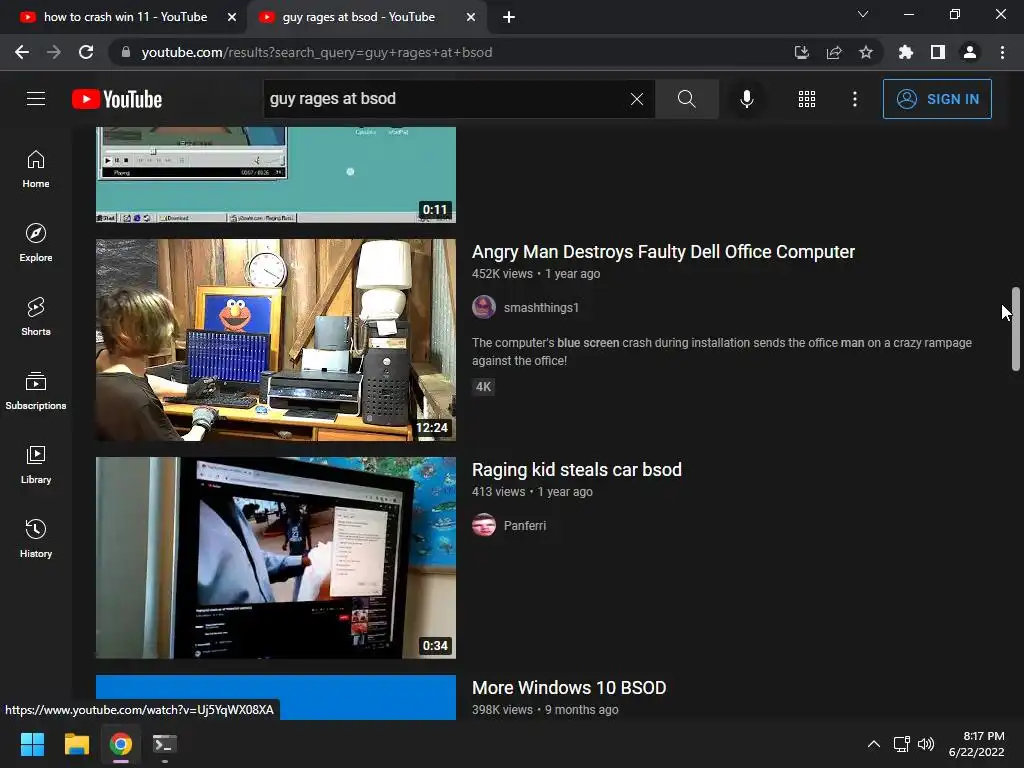Open File Explorer from taskbar

pos(76,744)
